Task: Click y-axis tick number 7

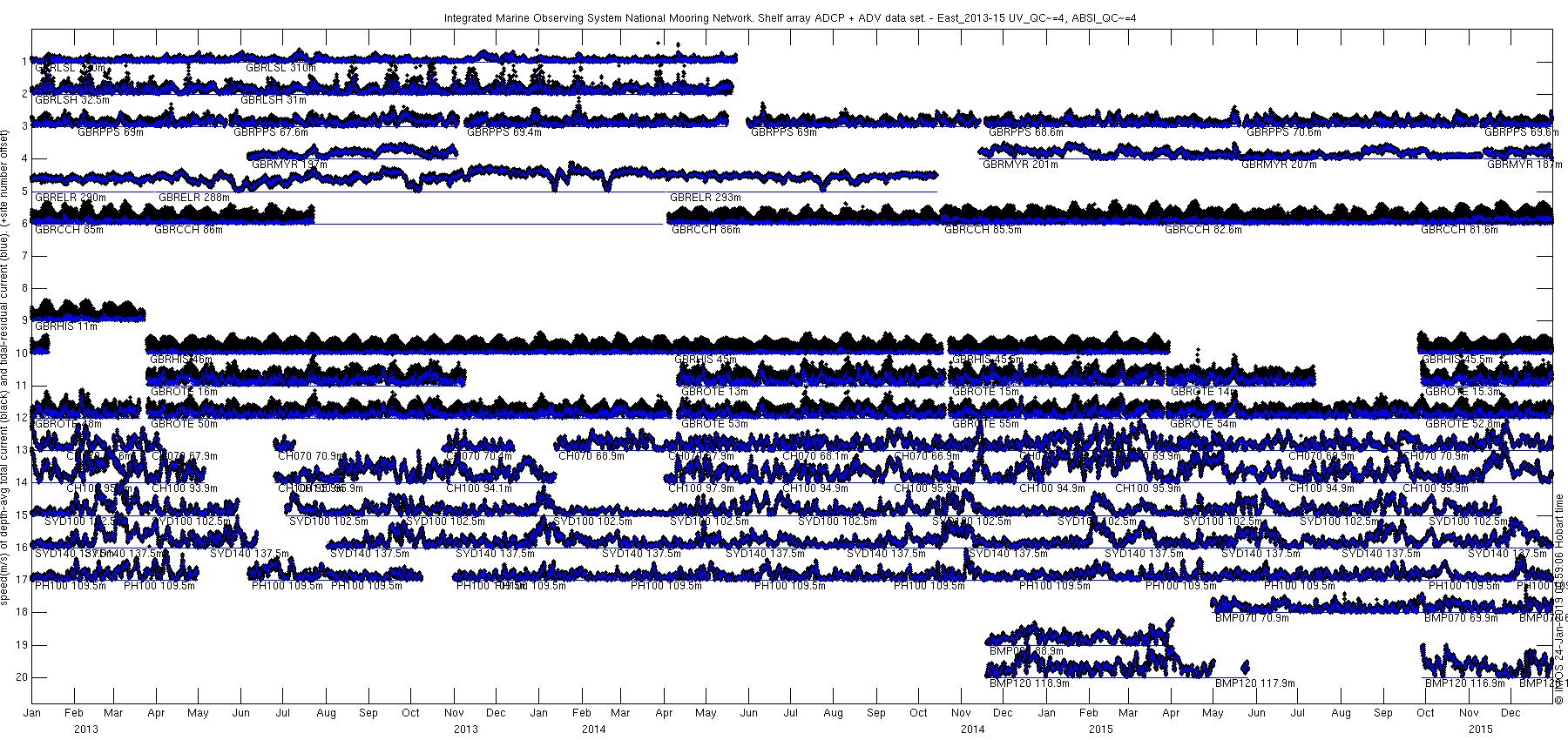Action: (x=25, y=256)
